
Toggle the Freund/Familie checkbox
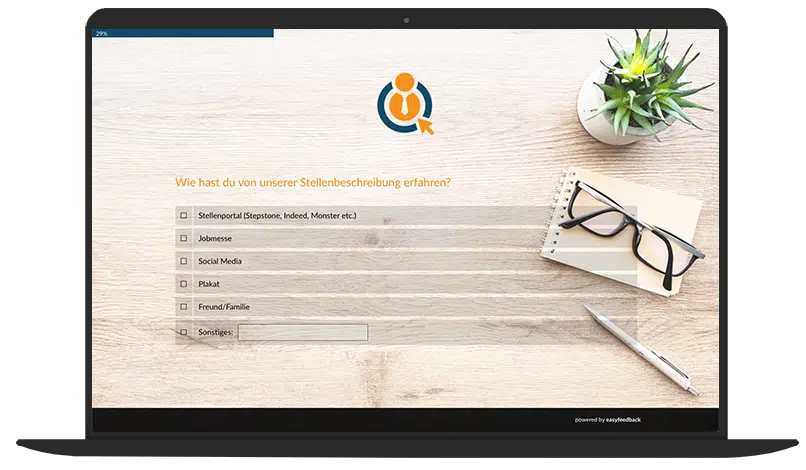click(x=183, y=307)
